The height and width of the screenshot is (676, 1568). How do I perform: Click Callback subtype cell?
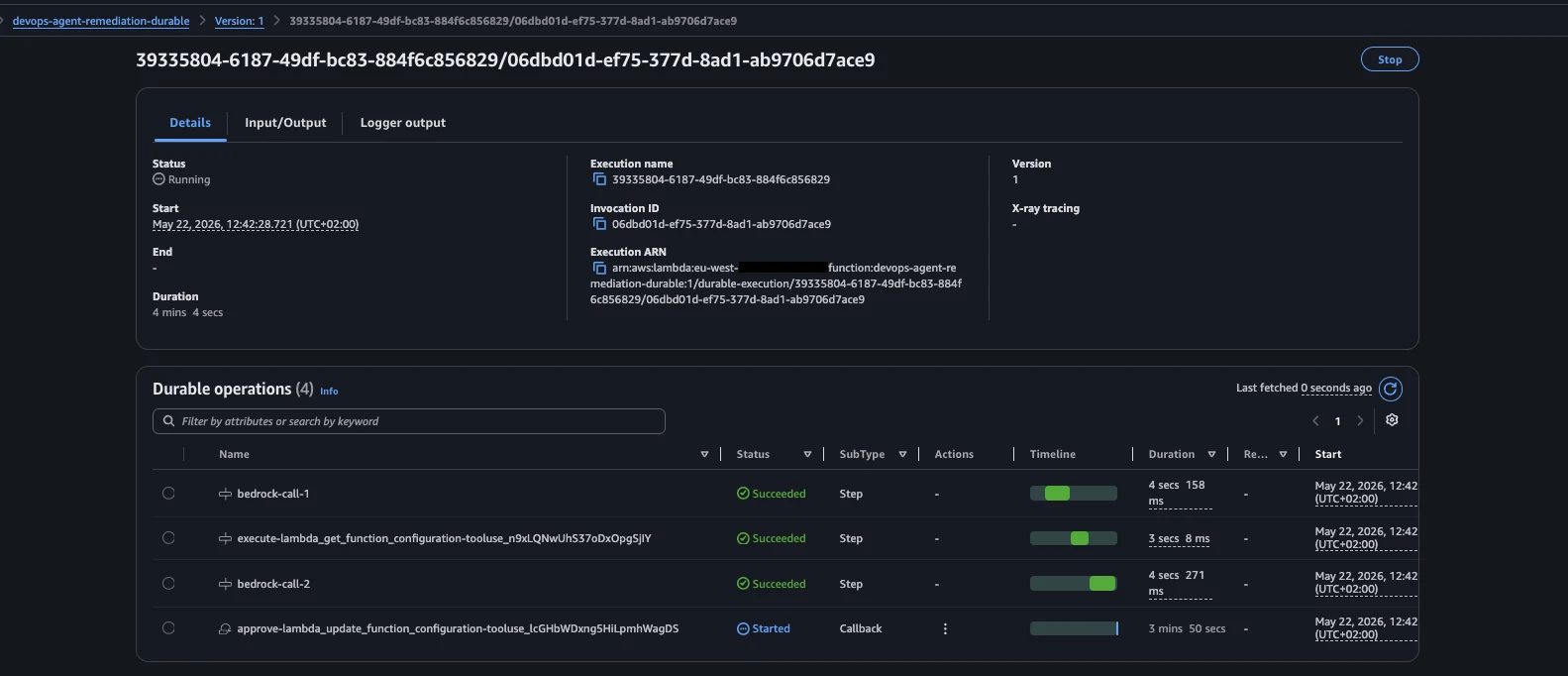(x=860, y=628)
